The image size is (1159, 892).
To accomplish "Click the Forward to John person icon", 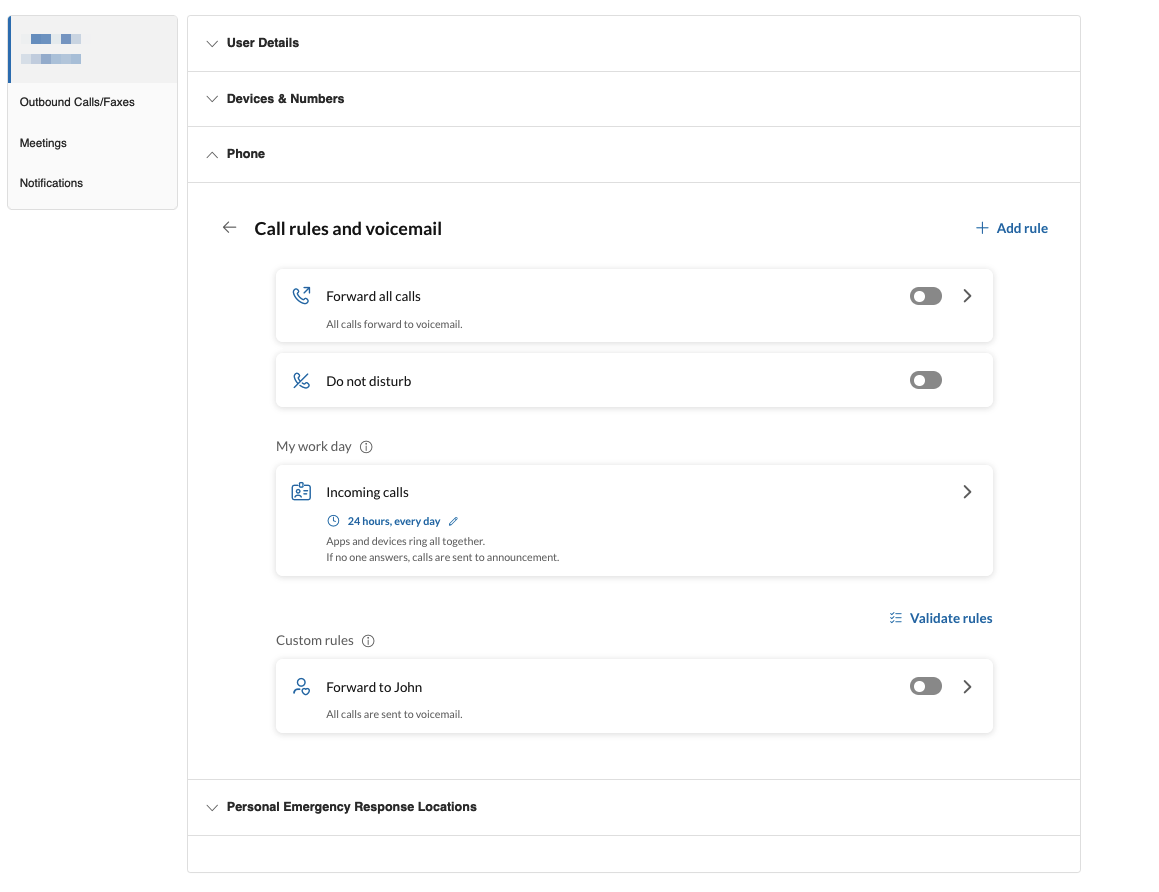I will click(x=301, y=687).
